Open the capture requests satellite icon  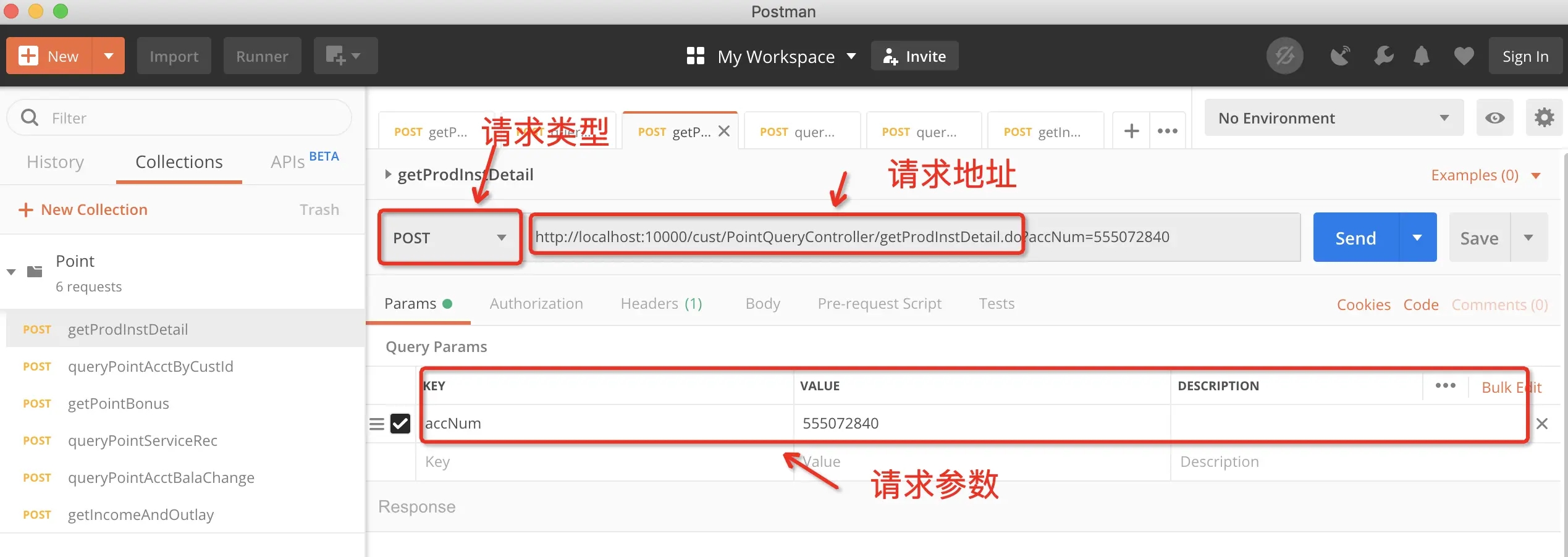[x=1340, y=56]
